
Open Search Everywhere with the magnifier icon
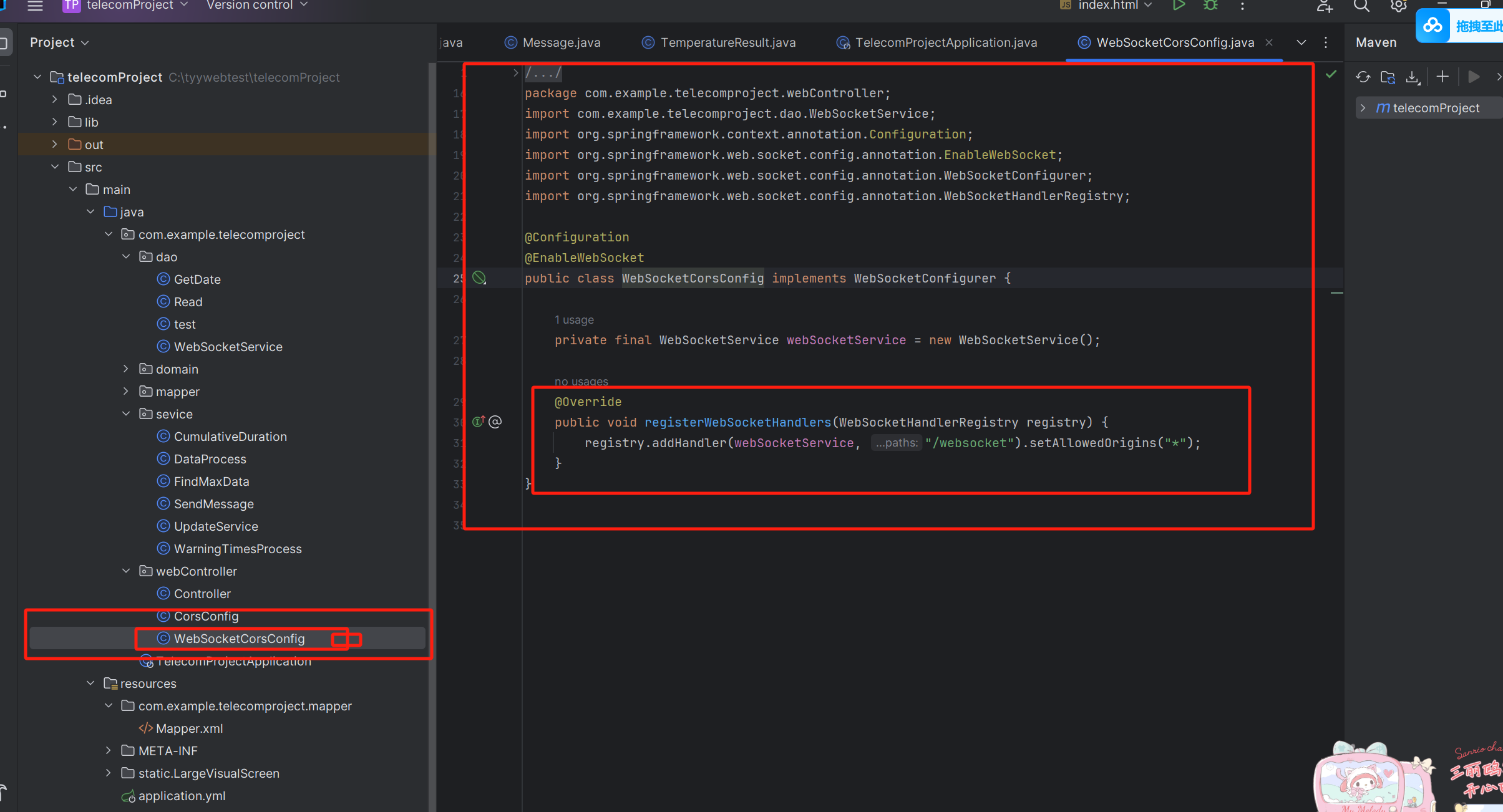click(x=1361, y=6)
